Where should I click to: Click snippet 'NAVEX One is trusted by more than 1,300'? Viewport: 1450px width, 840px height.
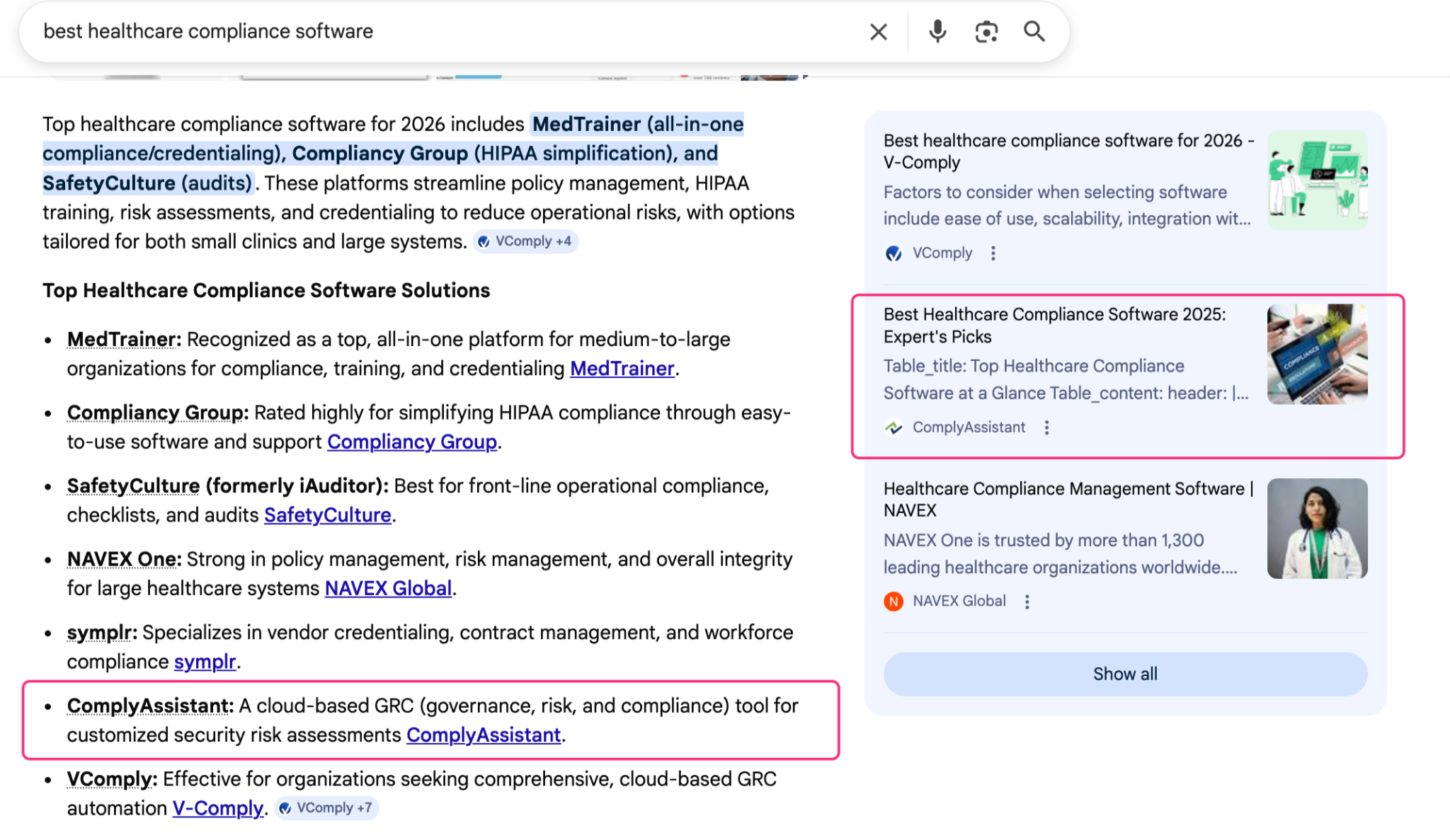1044,541
